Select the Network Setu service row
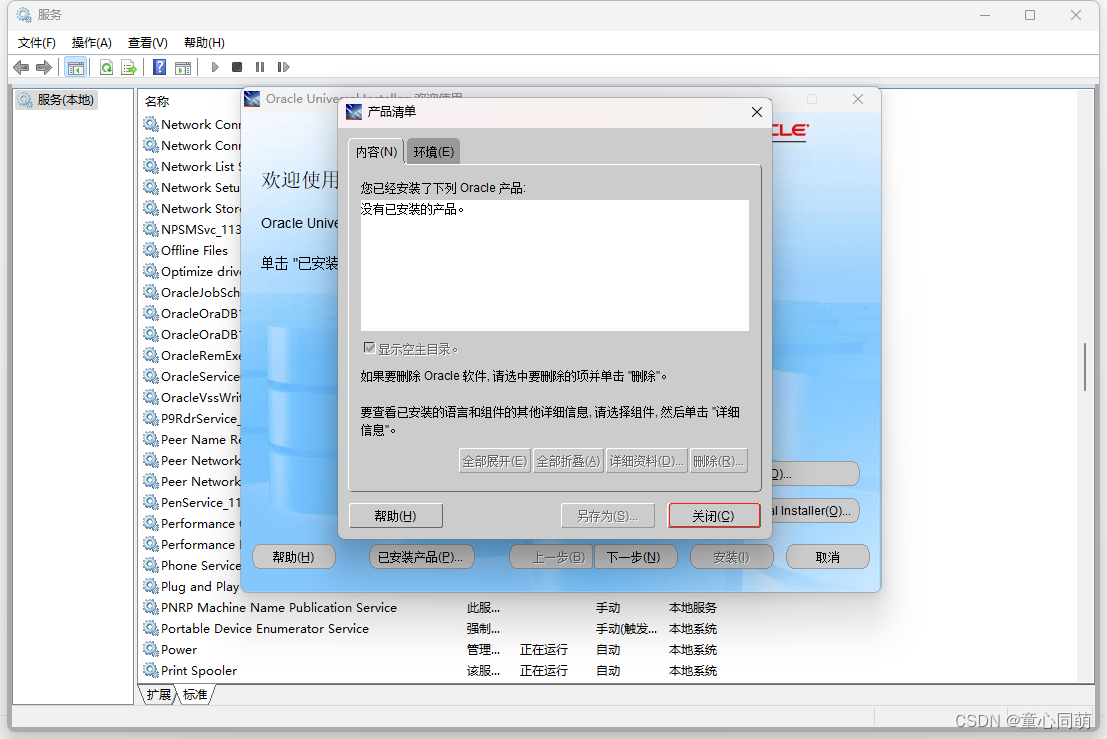 (201, 188)
